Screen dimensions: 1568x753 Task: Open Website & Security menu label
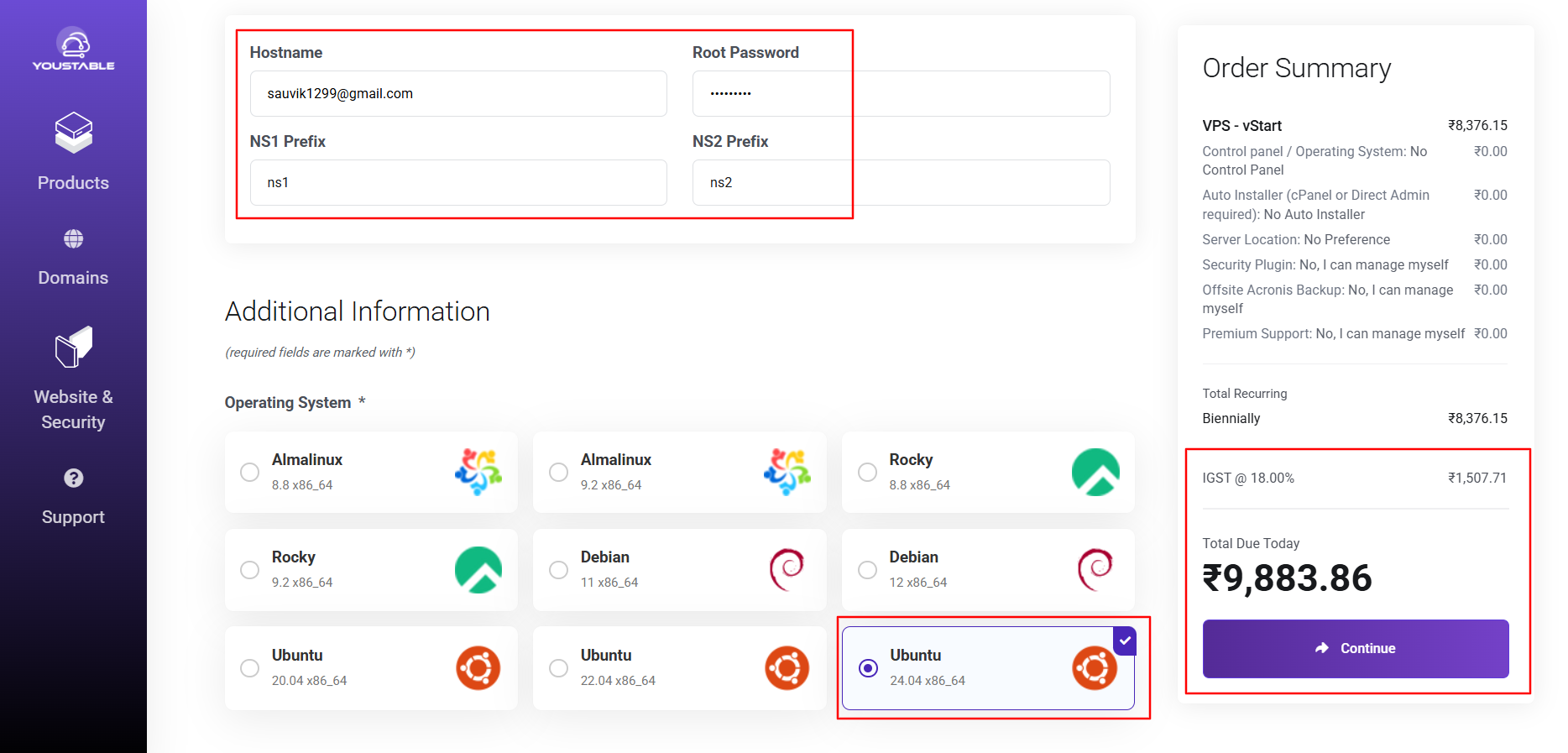73,410
